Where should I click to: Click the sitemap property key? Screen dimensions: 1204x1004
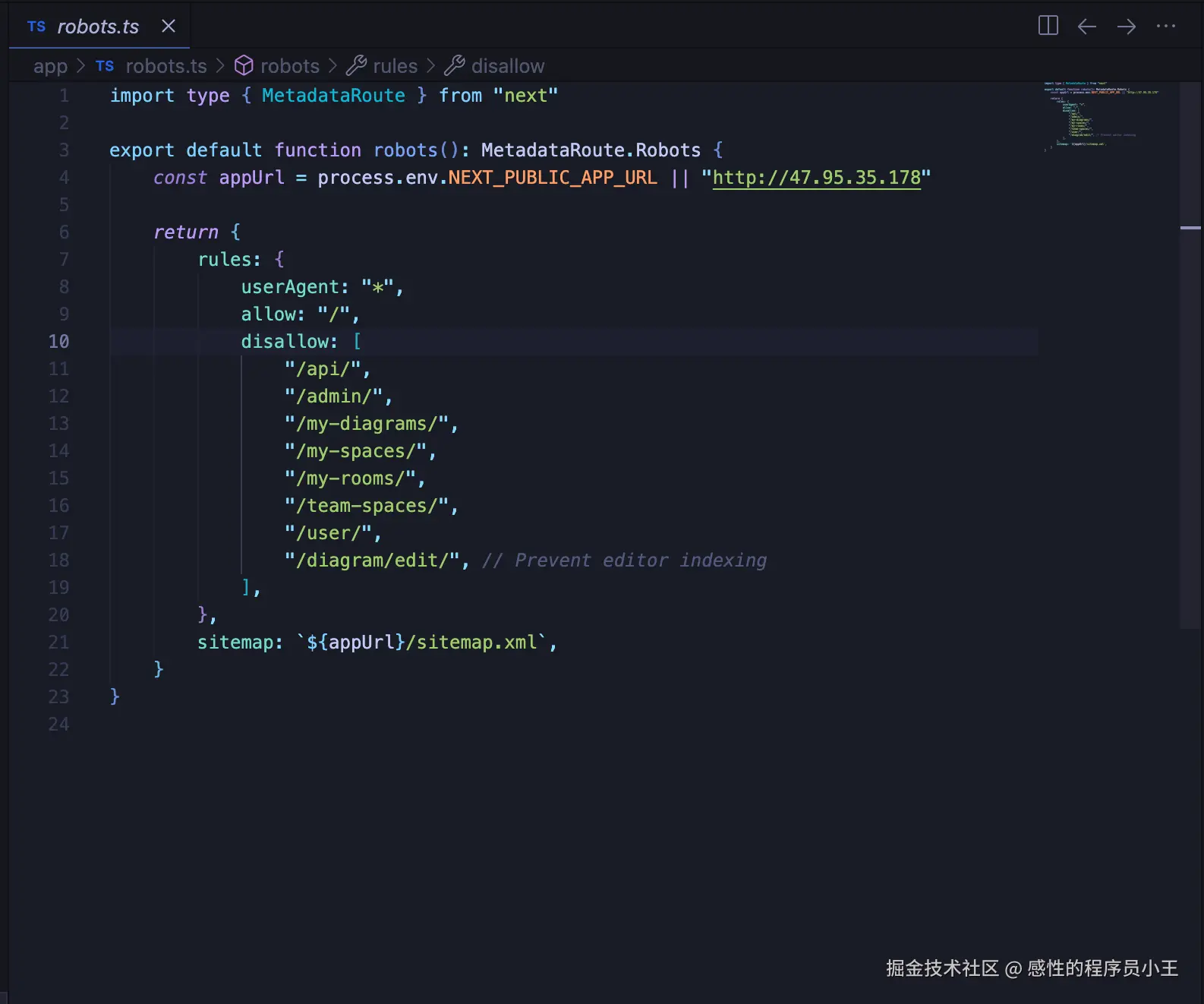pos(235,642)
